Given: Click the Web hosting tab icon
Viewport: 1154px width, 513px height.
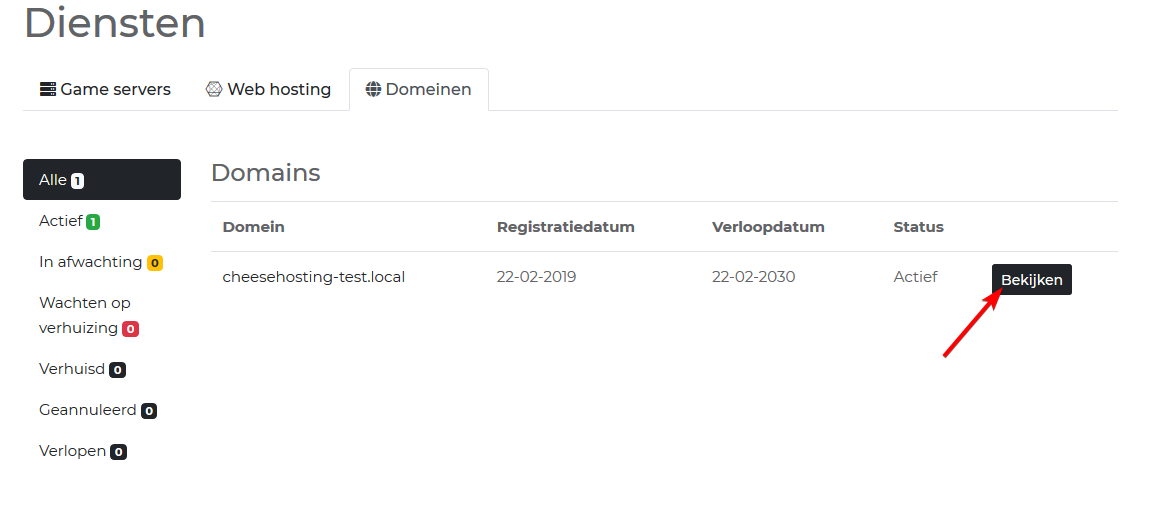Looking at the screenshot, I should 214,89.
